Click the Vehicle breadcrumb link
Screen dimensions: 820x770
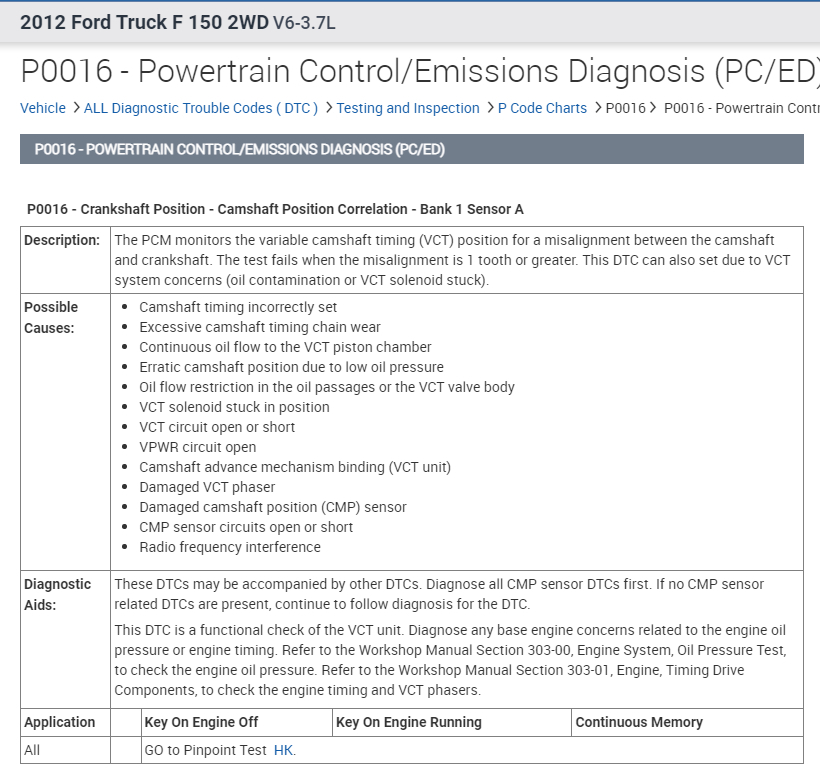tap(43, 108)
